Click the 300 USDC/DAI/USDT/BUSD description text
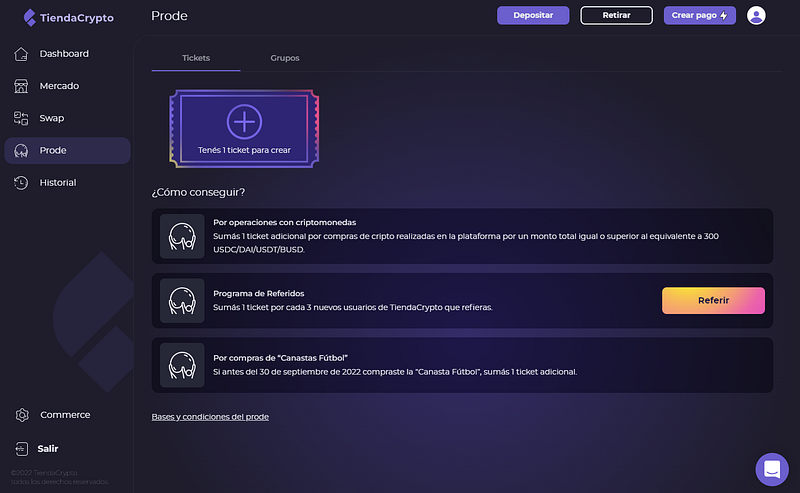This screenshot has width=800, height=493. tap(466, 243)
